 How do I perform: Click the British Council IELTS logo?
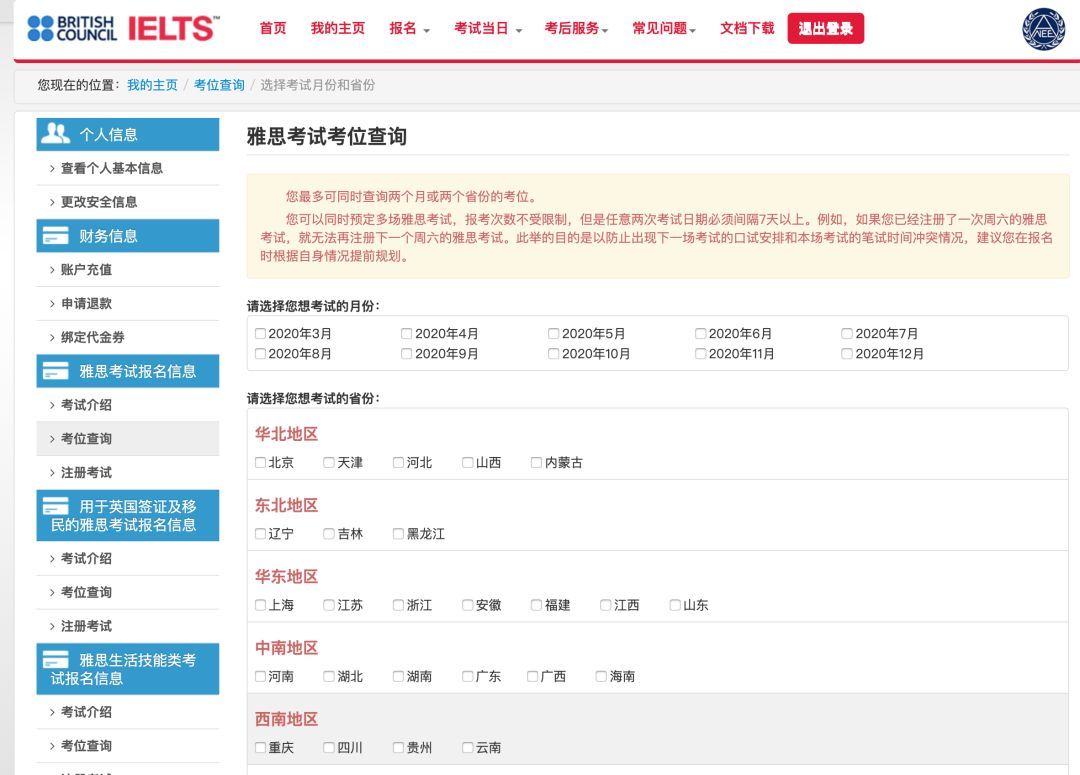(122, 28)
